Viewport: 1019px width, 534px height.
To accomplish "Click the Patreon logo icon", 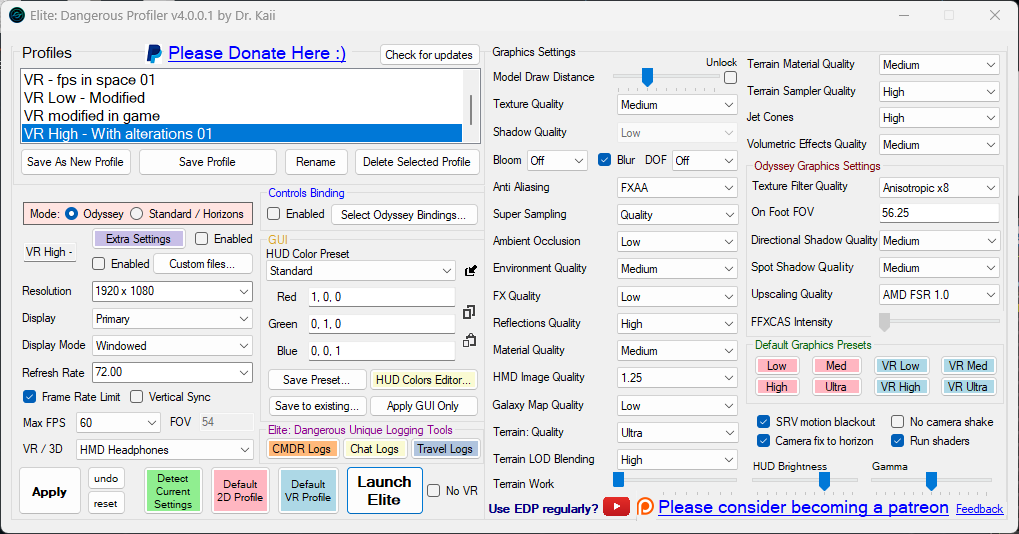I will (645, 507).
